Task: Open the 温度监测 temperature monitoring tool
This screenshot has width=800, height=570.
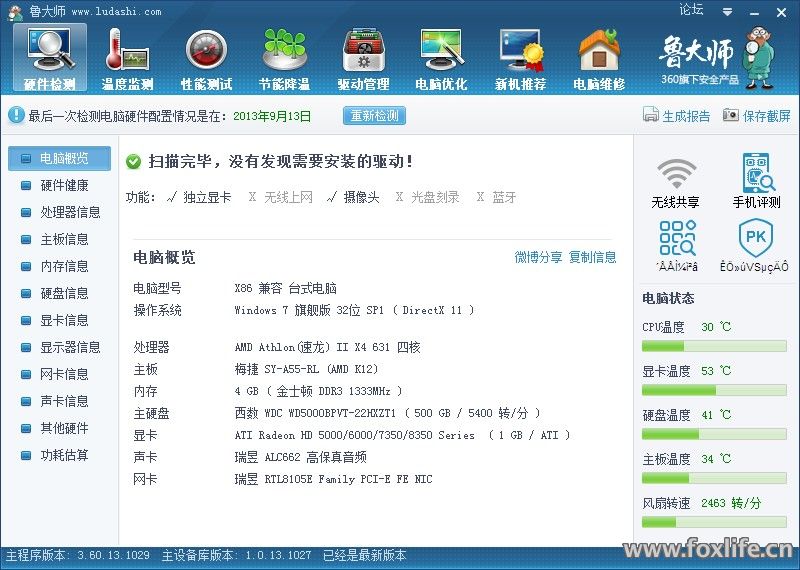Action: (x=127, y=58)
